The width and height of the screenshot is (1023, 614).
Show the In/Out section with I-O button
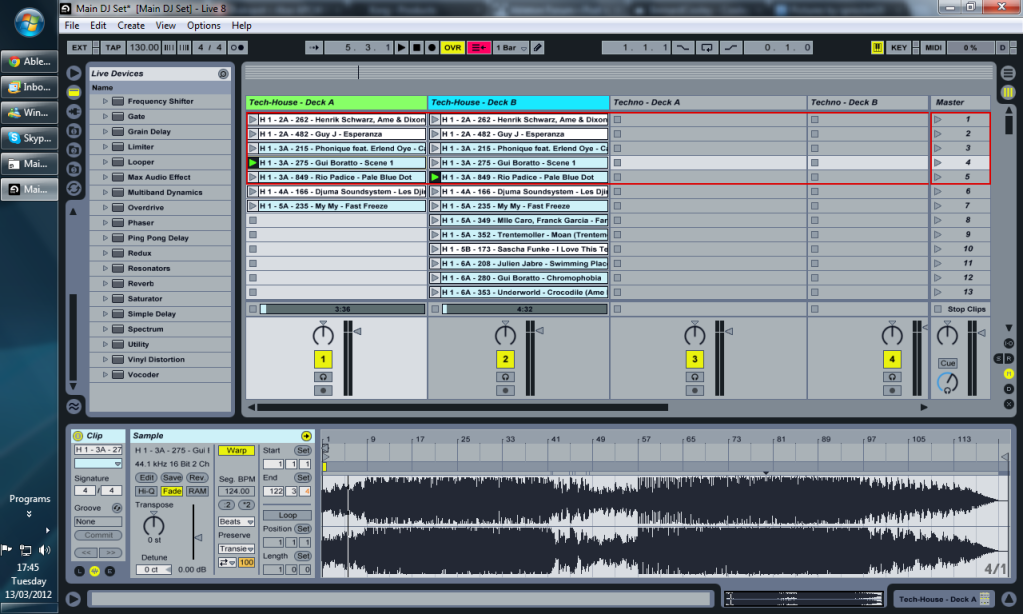point(1009,343)
